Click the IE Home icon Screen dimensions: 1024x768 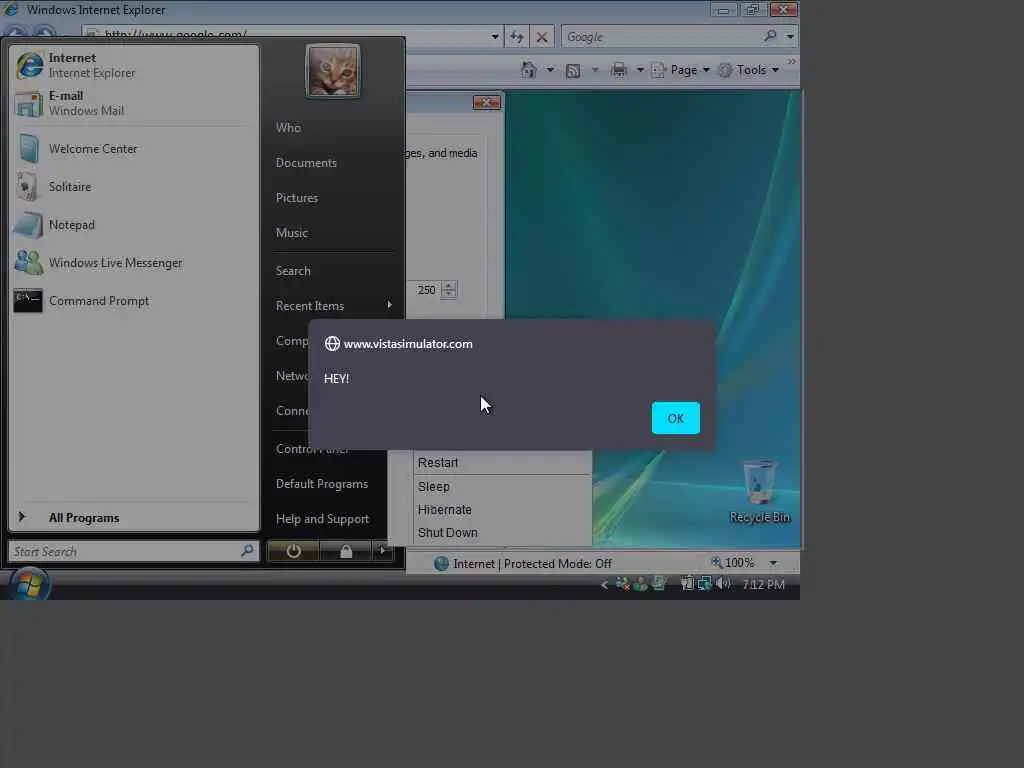[528, 70]
